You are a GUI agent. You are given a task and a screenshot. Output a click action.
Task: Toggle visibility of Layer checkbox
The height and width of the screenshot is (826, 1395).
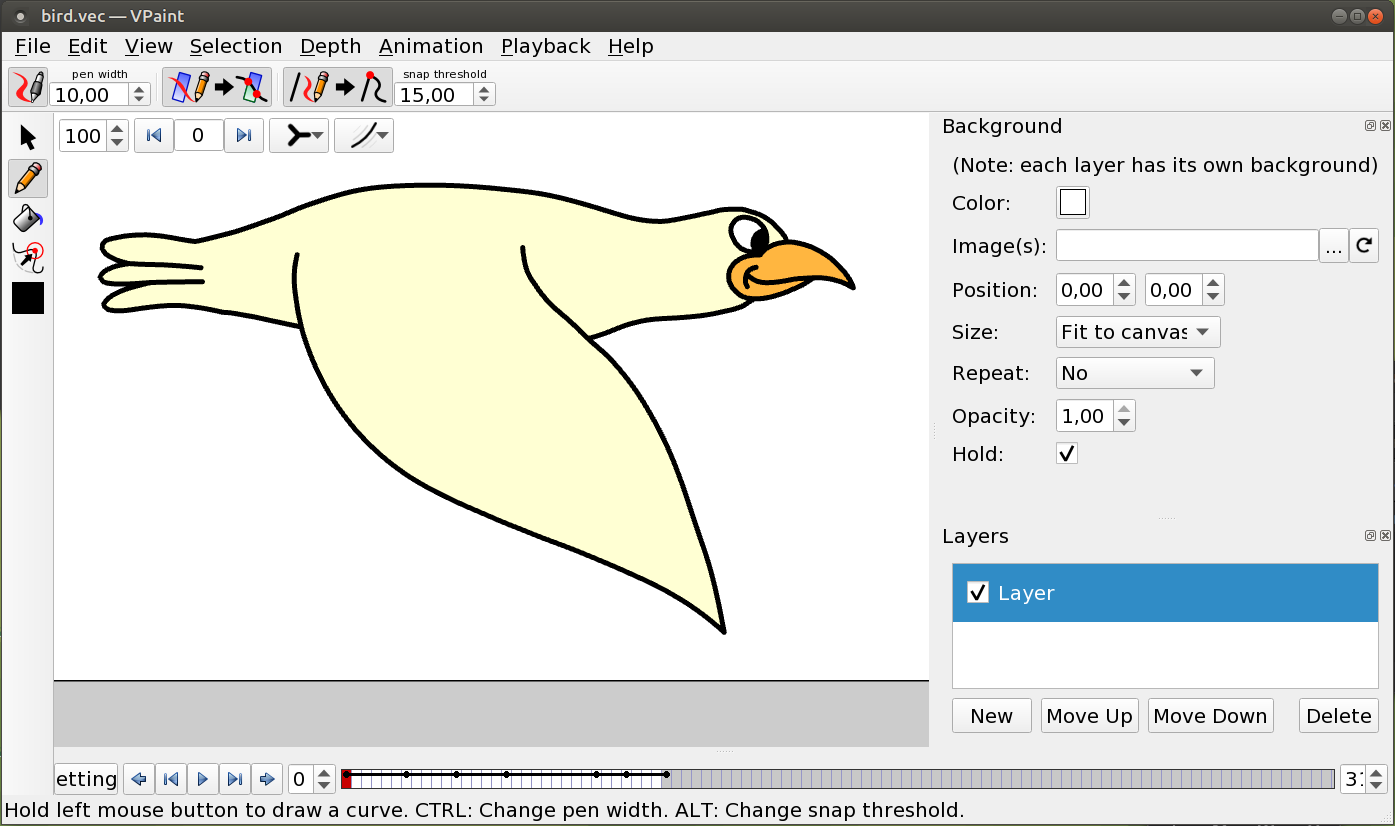[x=978, y=593]
